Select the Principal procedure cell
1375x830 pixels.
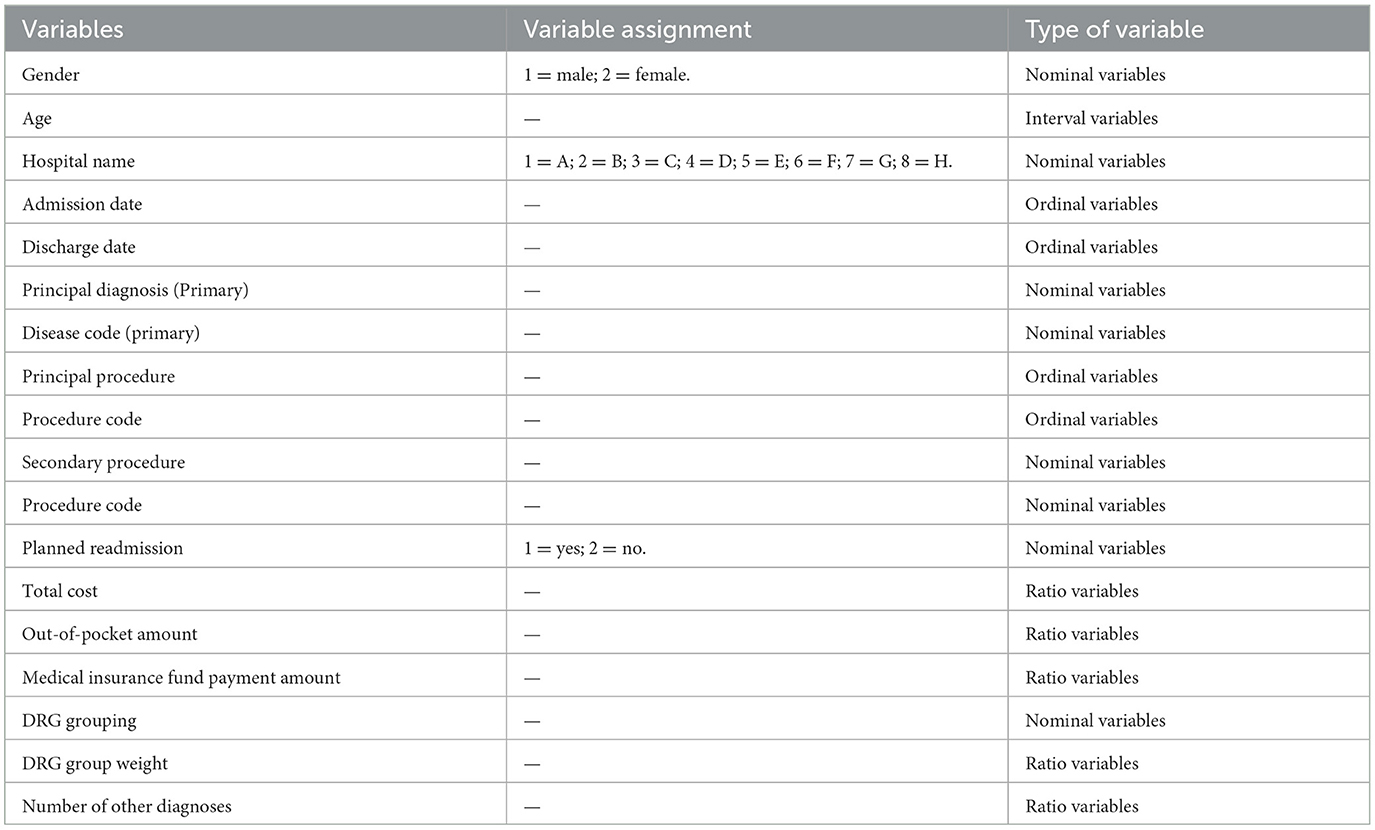[x=98, y=376]
